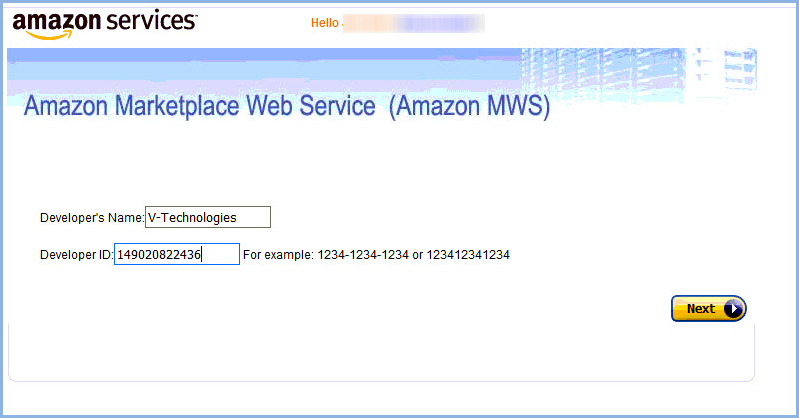
Task: Click the blurred account name after Hello
Action: click(413, 23)
